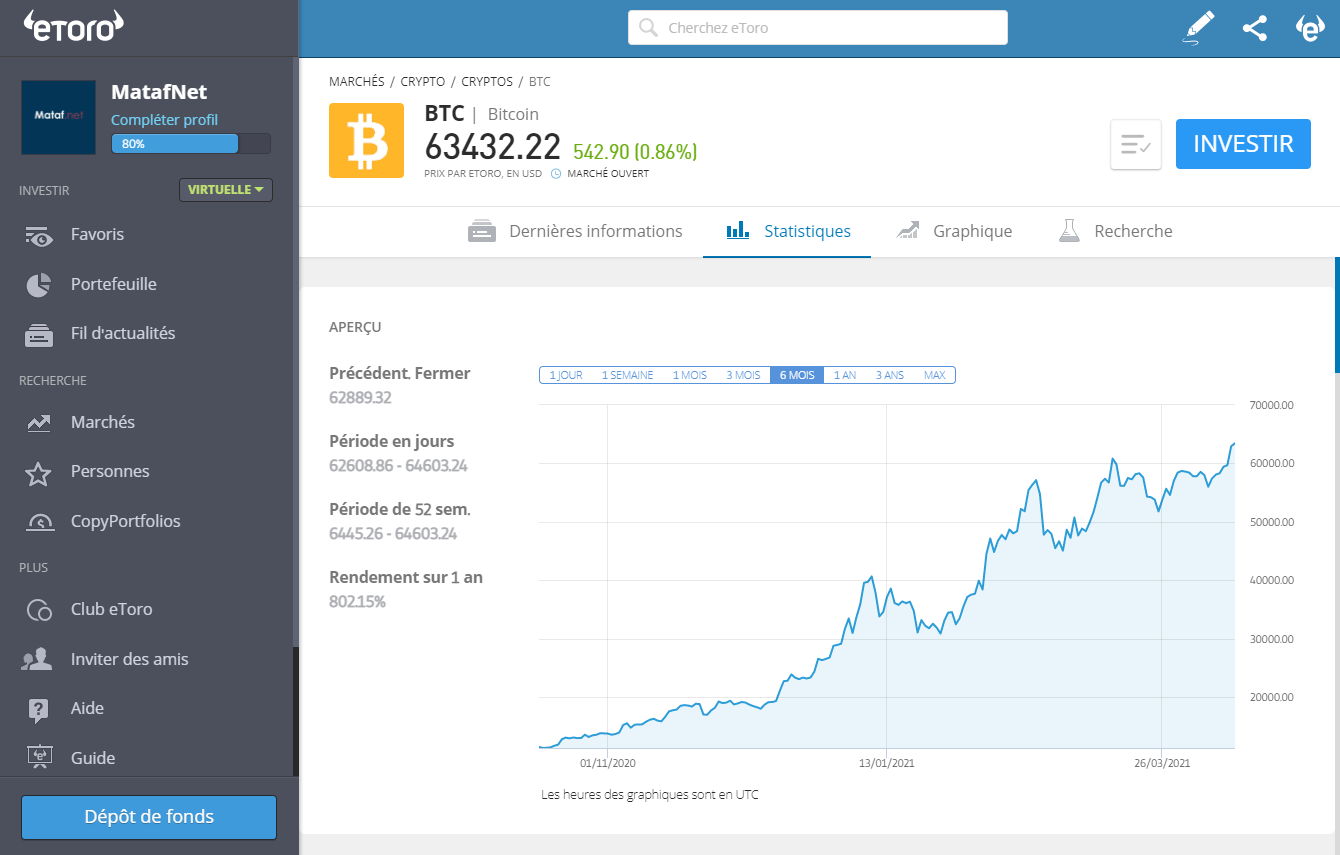
Task: Open the Portefeuille pie chart icon
Action: coord(39,285)
